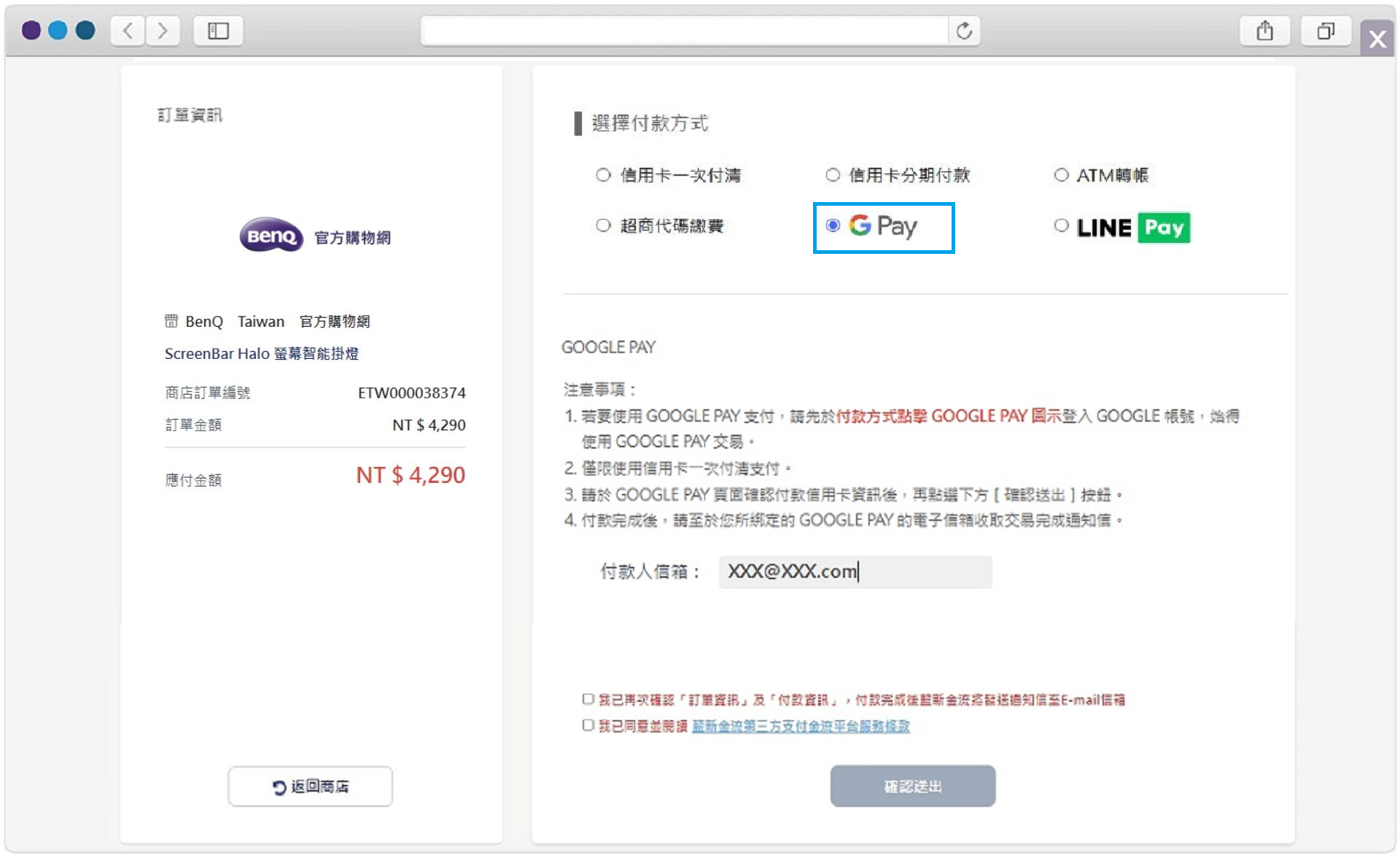Image resolution: width=1400 pixels, height=855 pixels.
Task: Click the Google Pay icon
Action: [882, 227]
